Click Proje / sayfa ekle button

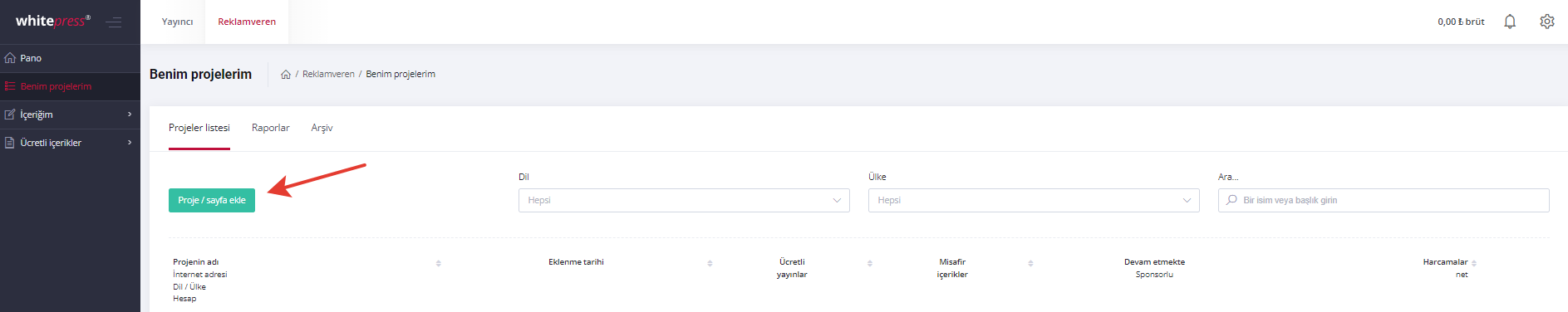click(212, 200)
